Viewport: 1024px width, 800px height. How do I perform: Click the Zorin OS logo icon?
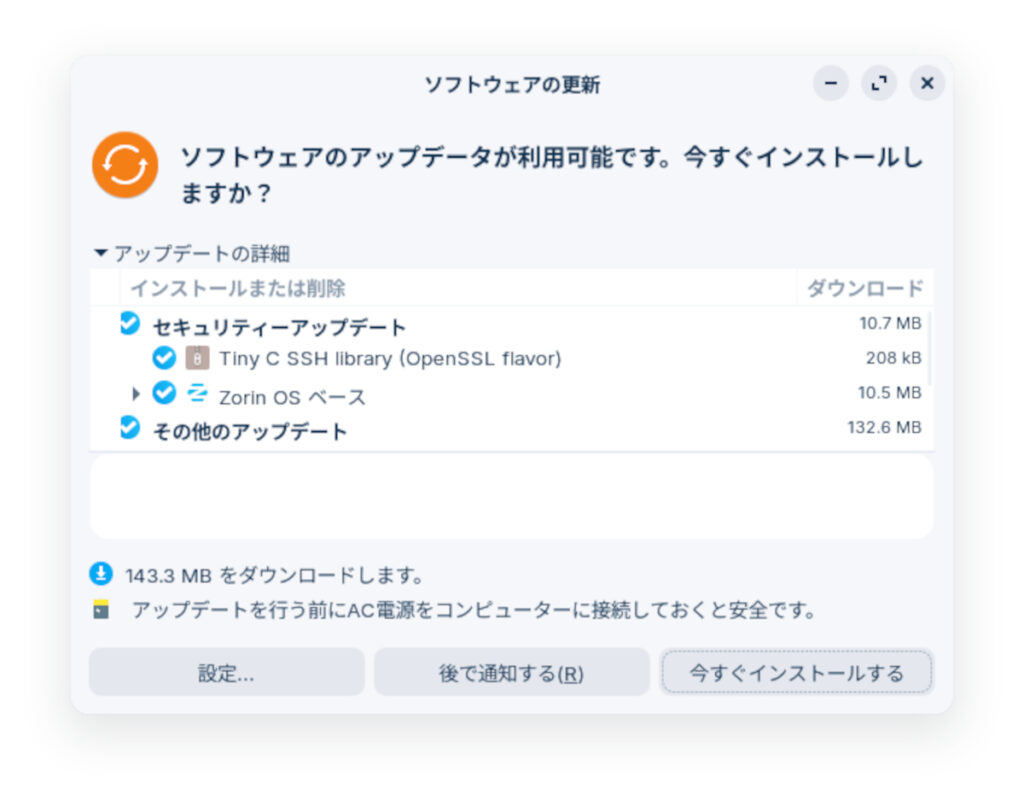tap(197, 393)
